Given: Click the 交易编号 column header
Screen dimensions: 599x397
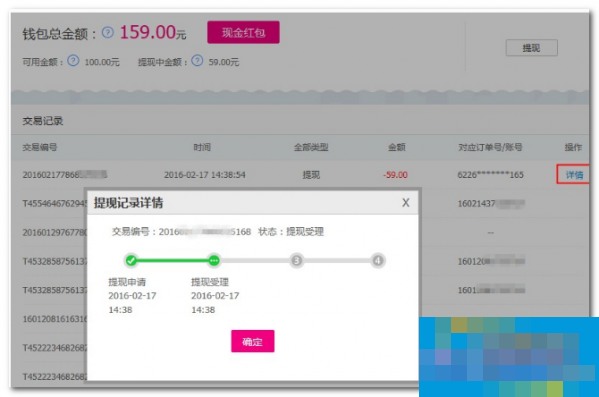Looking at the screenshot, I should click(40, 147).
